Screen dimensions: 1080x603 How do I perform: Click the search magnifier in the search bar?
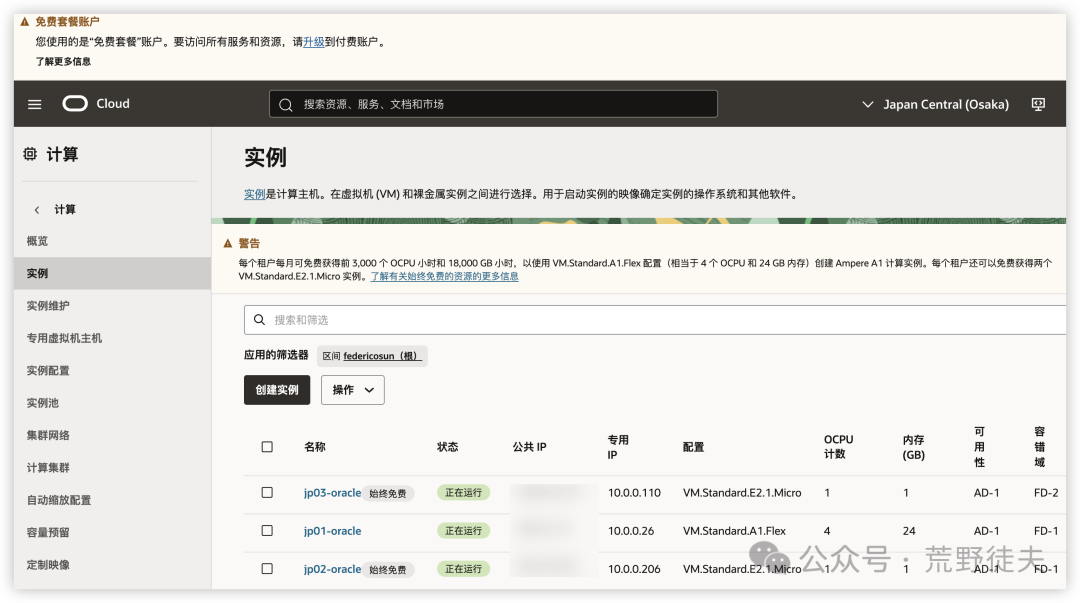[284, 103]
